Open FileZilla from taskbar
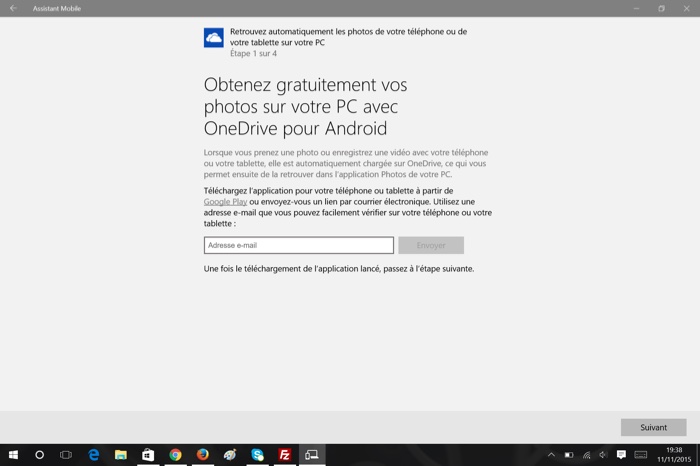Screen dimensions: 700x466 click(284, 455)
